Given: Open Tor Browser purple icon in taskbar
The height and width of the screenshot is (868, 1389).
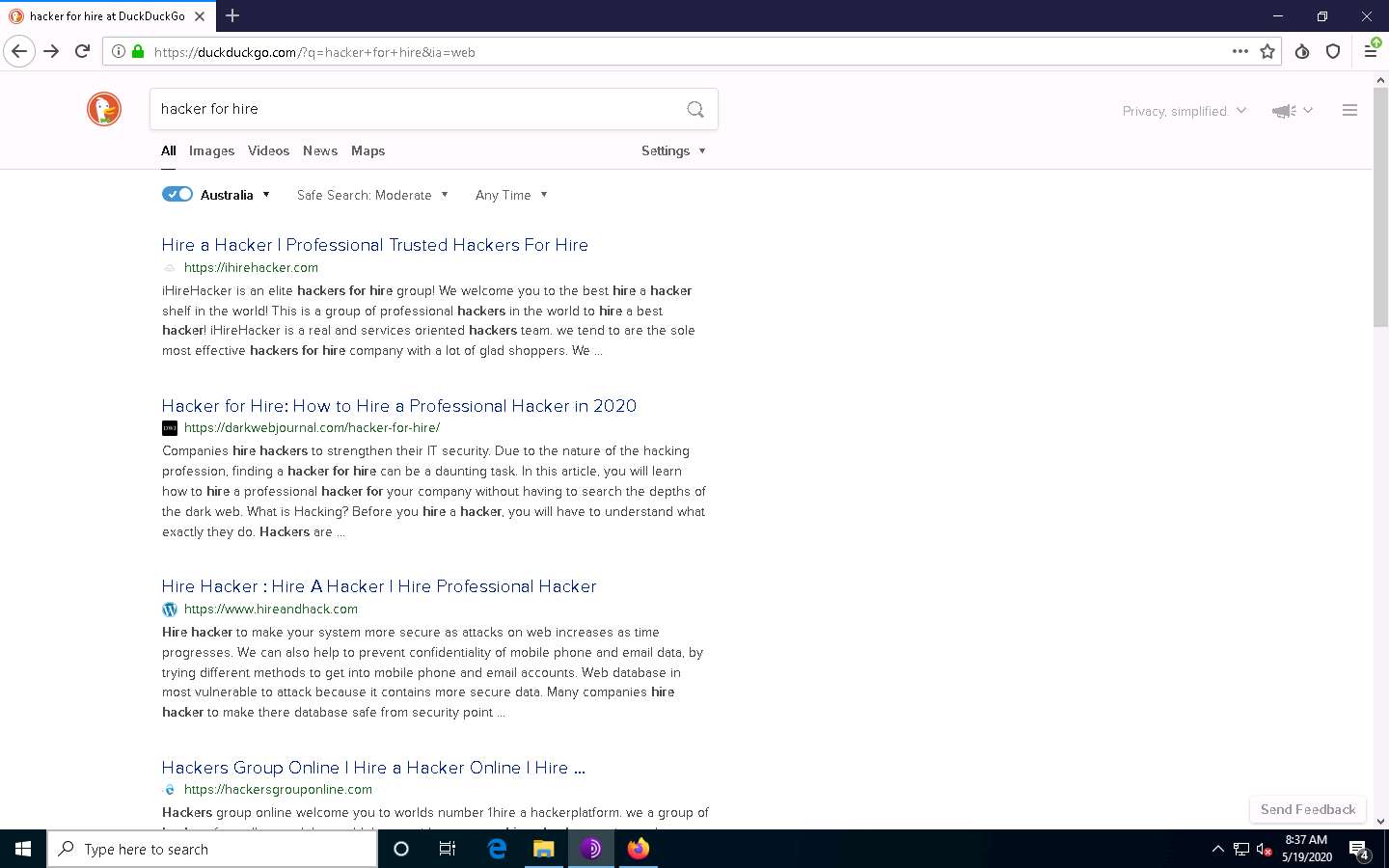Looking at the screenshot, I should [591, 849].
